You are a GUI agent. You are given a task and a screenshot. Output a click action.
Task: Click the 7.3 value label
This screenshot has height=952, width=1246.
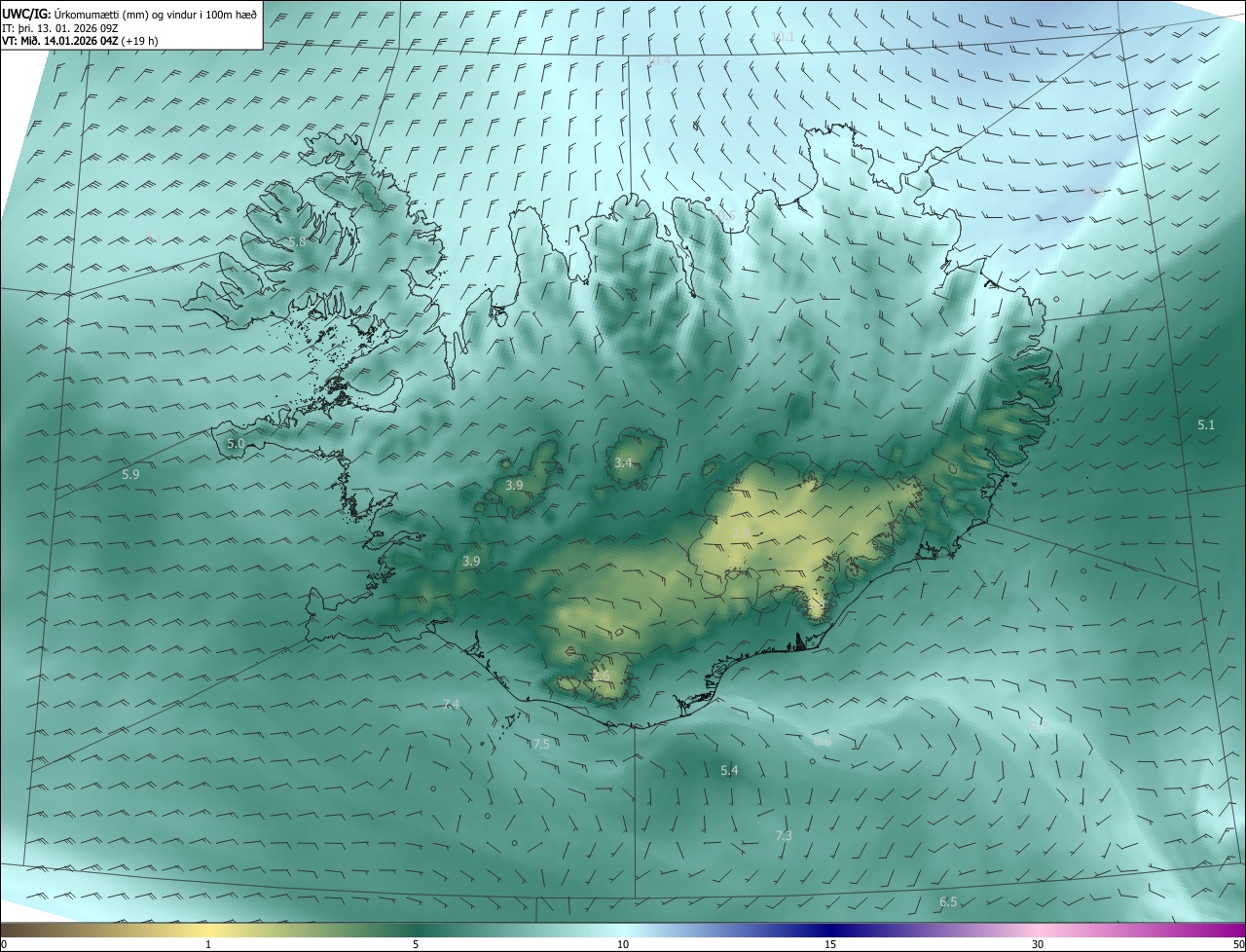(784, 835)
